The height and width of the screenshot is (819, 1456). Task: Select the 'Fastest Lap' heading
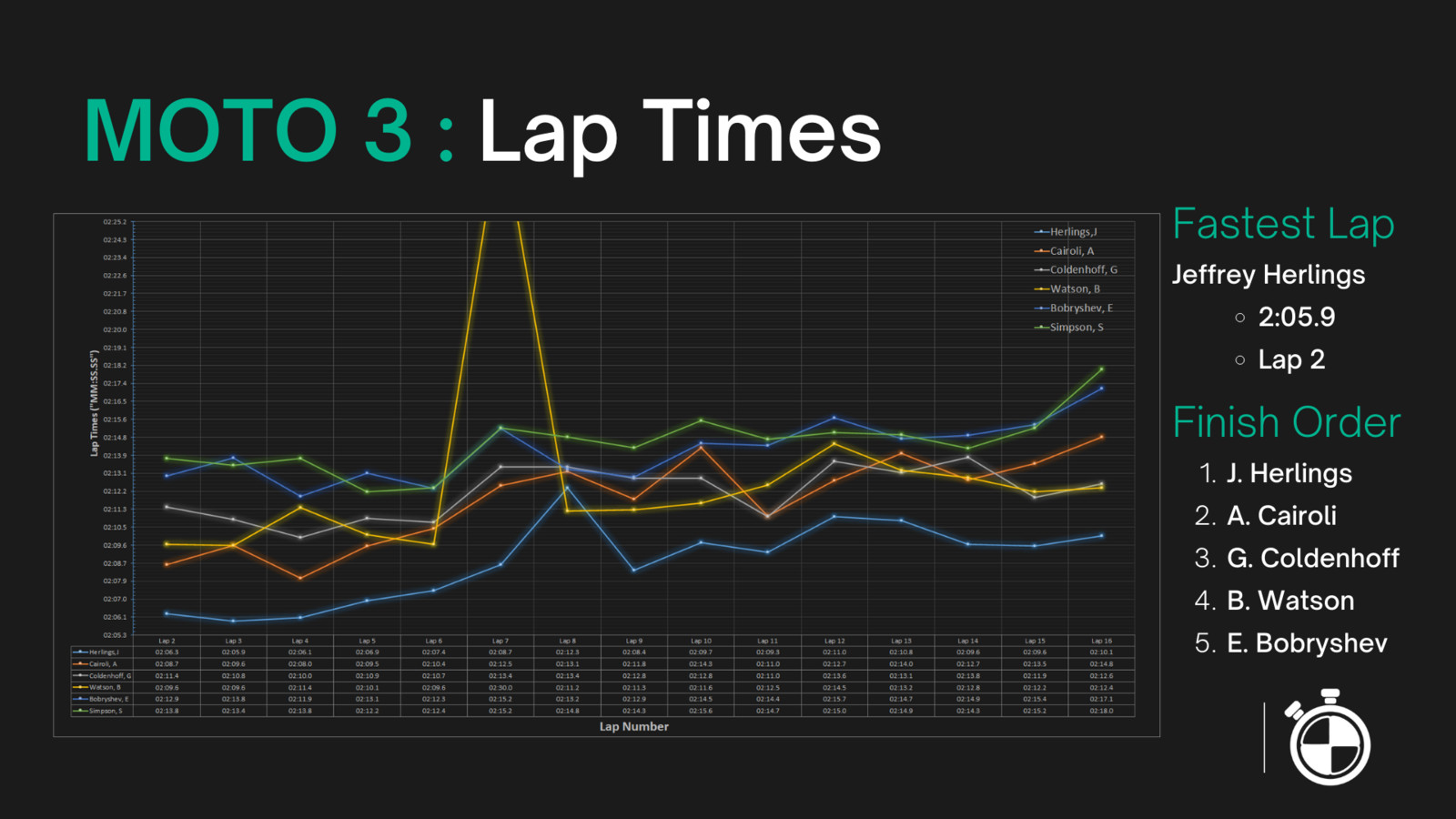click(1283, 224)
